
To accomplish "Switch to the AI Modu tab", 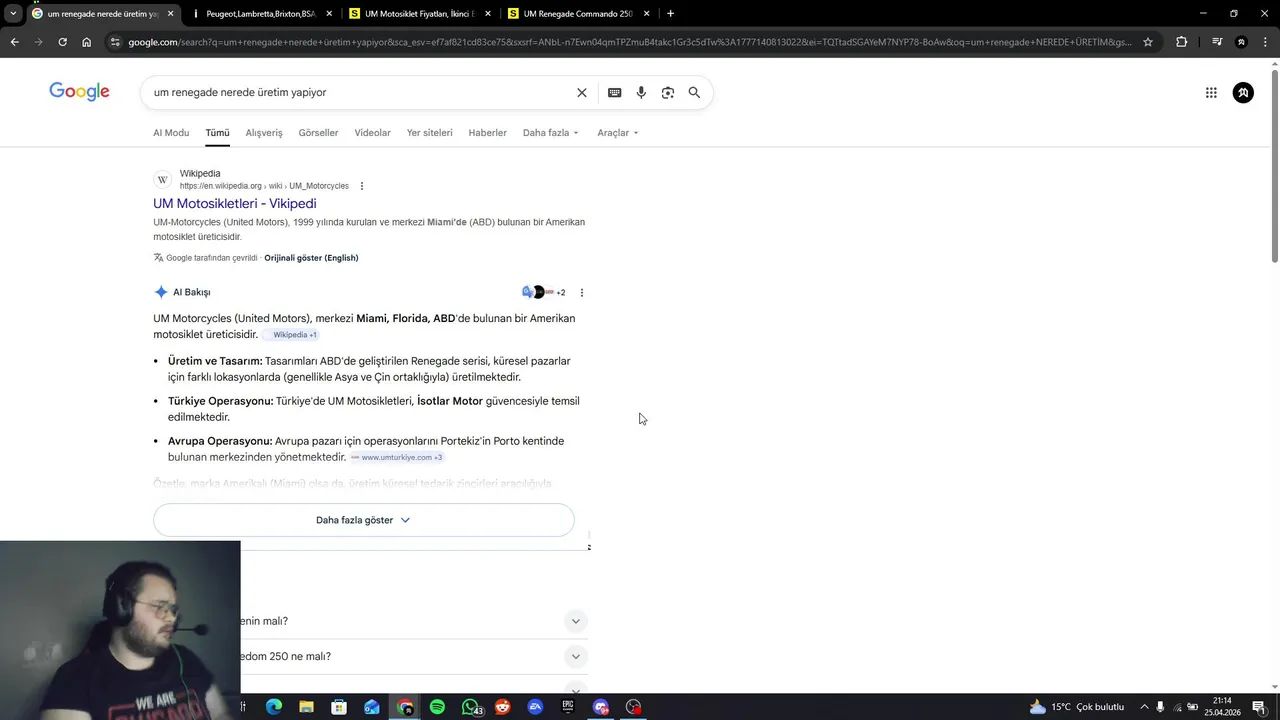I will pyautogui.click(x=171, y=133).
